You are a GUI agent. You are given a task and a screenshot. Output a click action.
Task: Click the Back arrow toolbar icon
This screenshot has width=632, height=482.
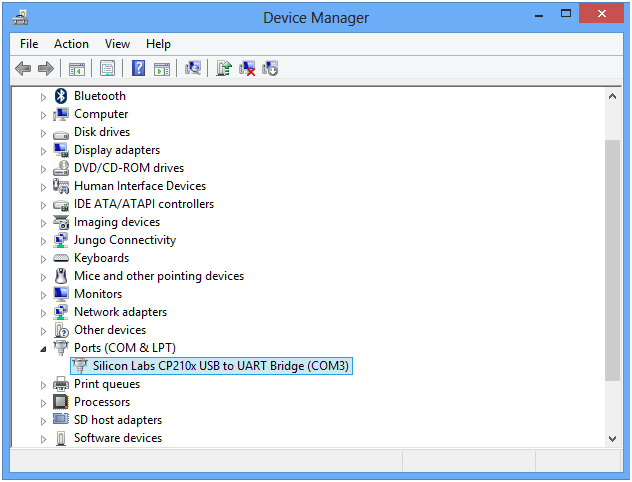(23, 68)
